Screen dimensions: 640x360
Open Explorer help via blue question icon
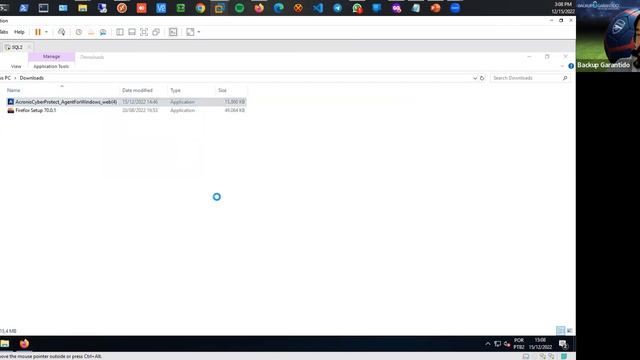[571, 66]
